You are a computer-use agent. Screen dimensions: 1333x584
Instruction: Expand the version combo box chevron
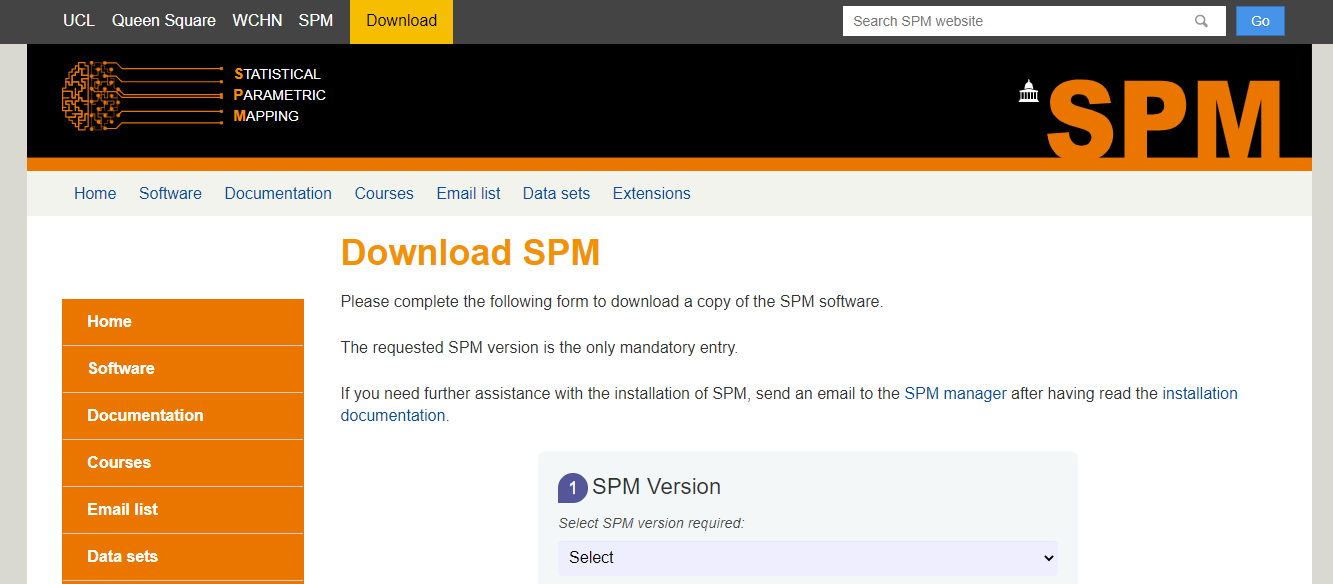point(1049,558)
